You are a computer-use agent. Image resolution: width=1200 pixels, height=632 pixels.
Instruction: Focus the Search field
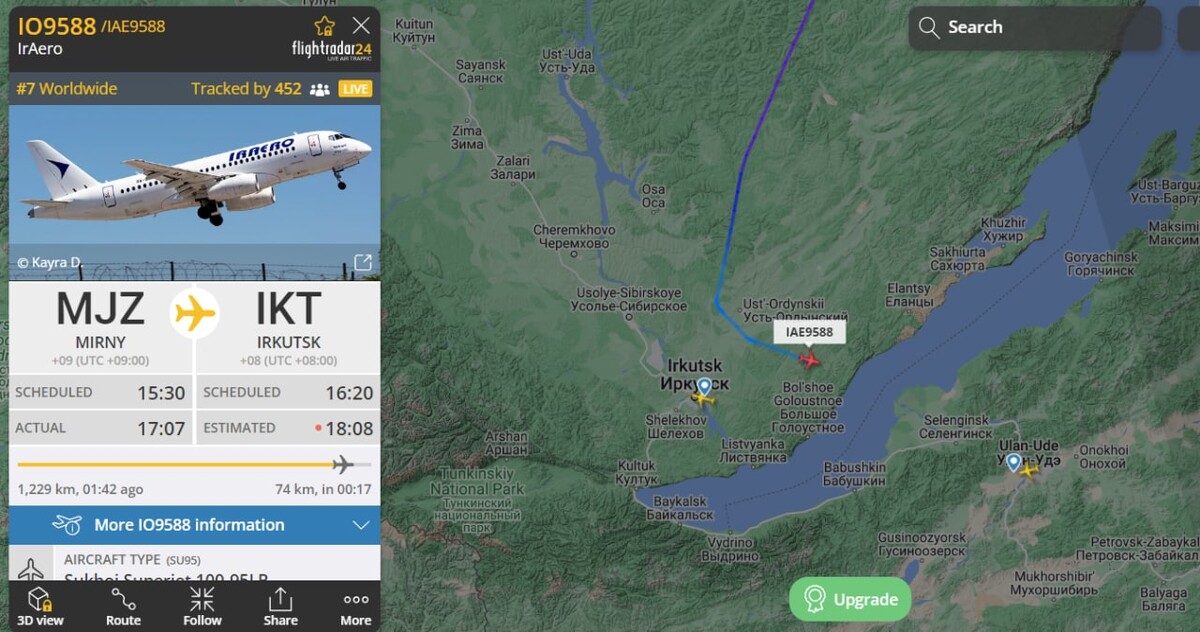[x=1035, y=28]
